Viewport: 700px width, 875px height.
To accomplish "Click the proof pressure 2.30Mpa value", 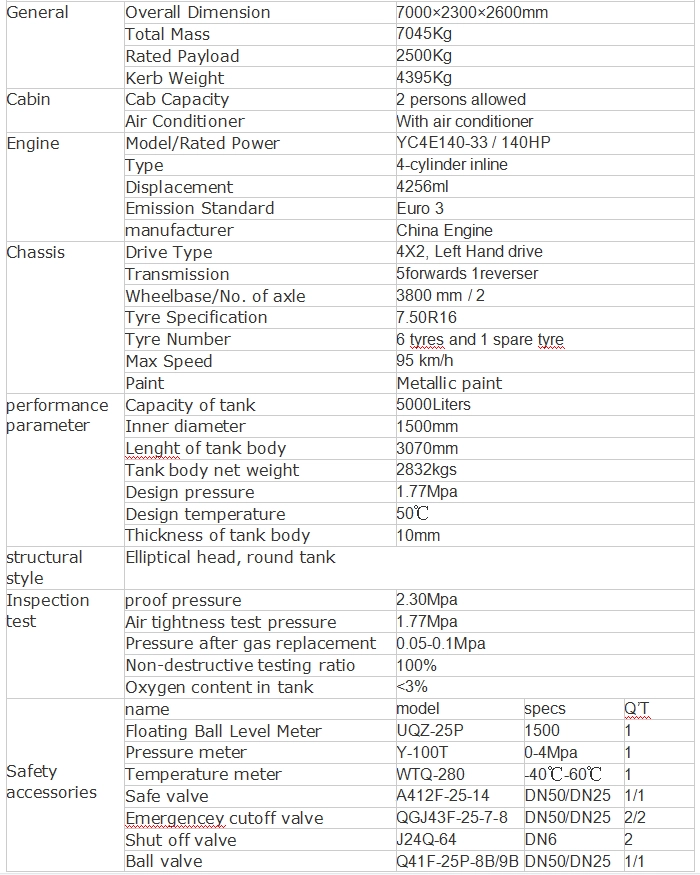I will [x=427, y=600].
